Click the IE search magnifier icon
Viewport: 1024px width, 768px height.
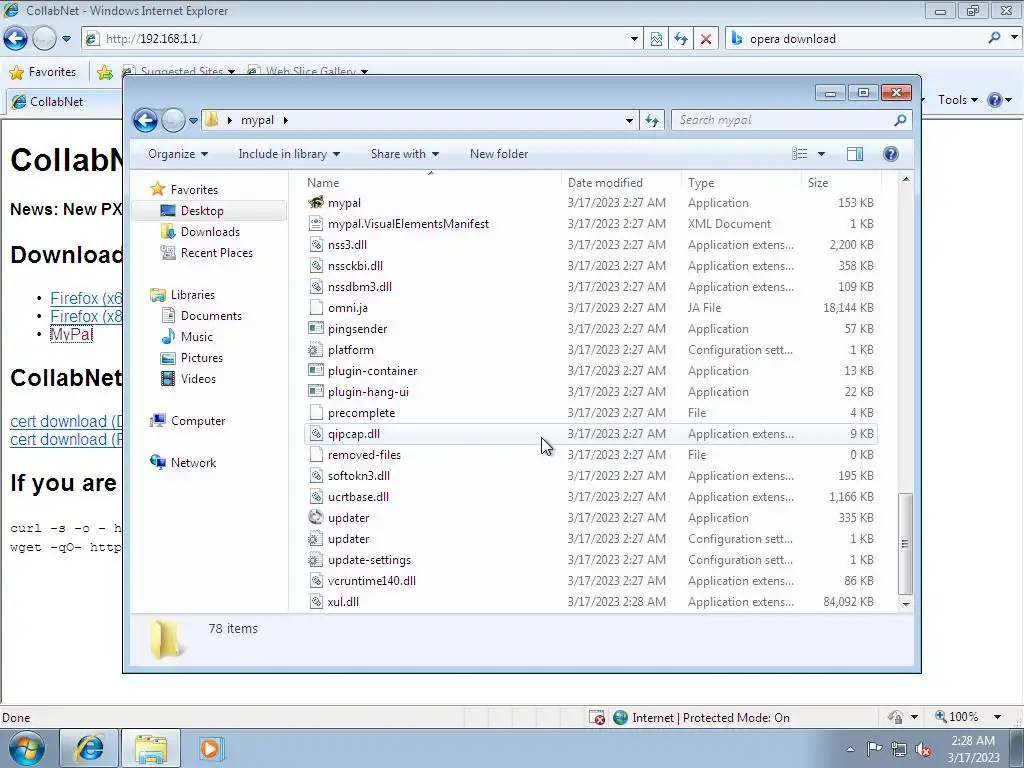(x=994, y=38)
